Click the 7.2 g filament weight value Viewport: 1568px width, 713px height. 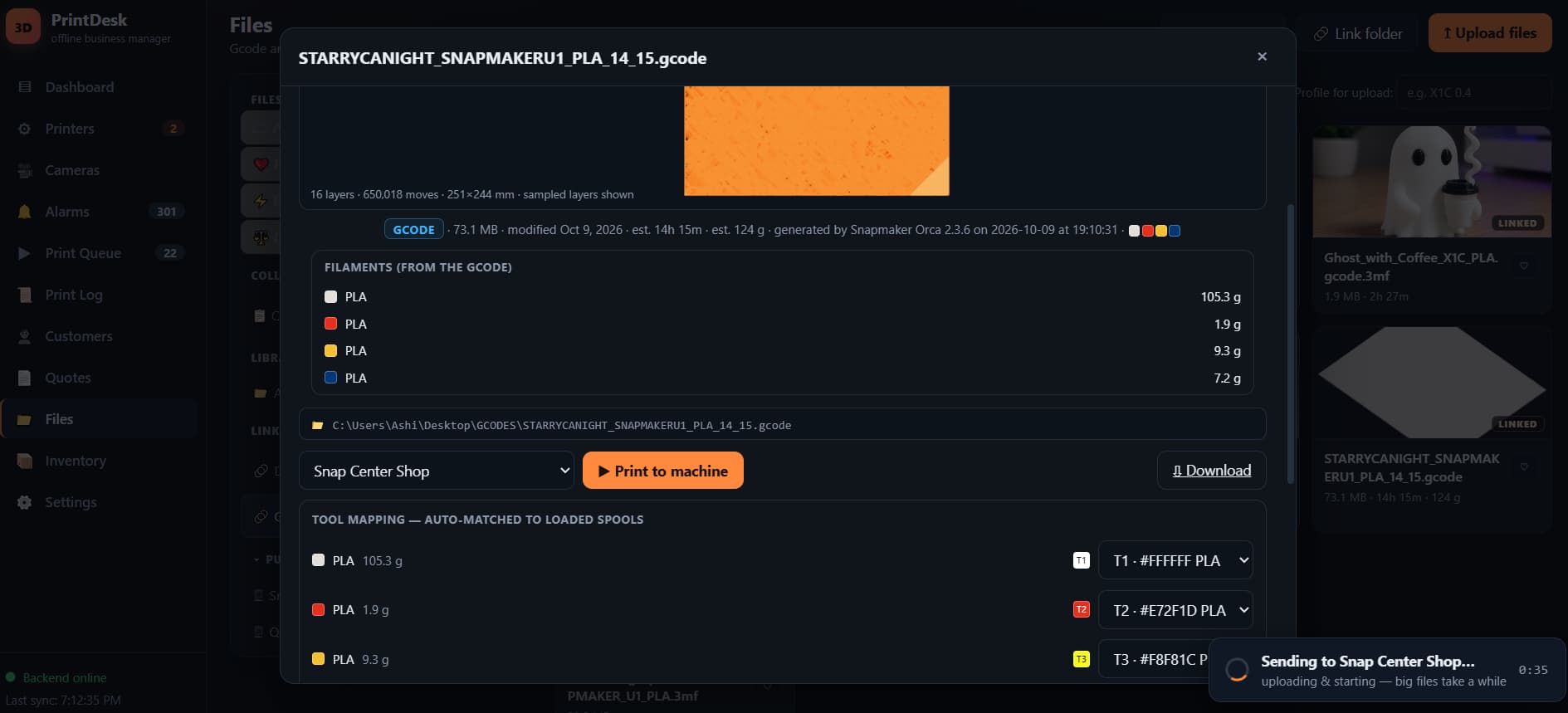(1227, 378)
